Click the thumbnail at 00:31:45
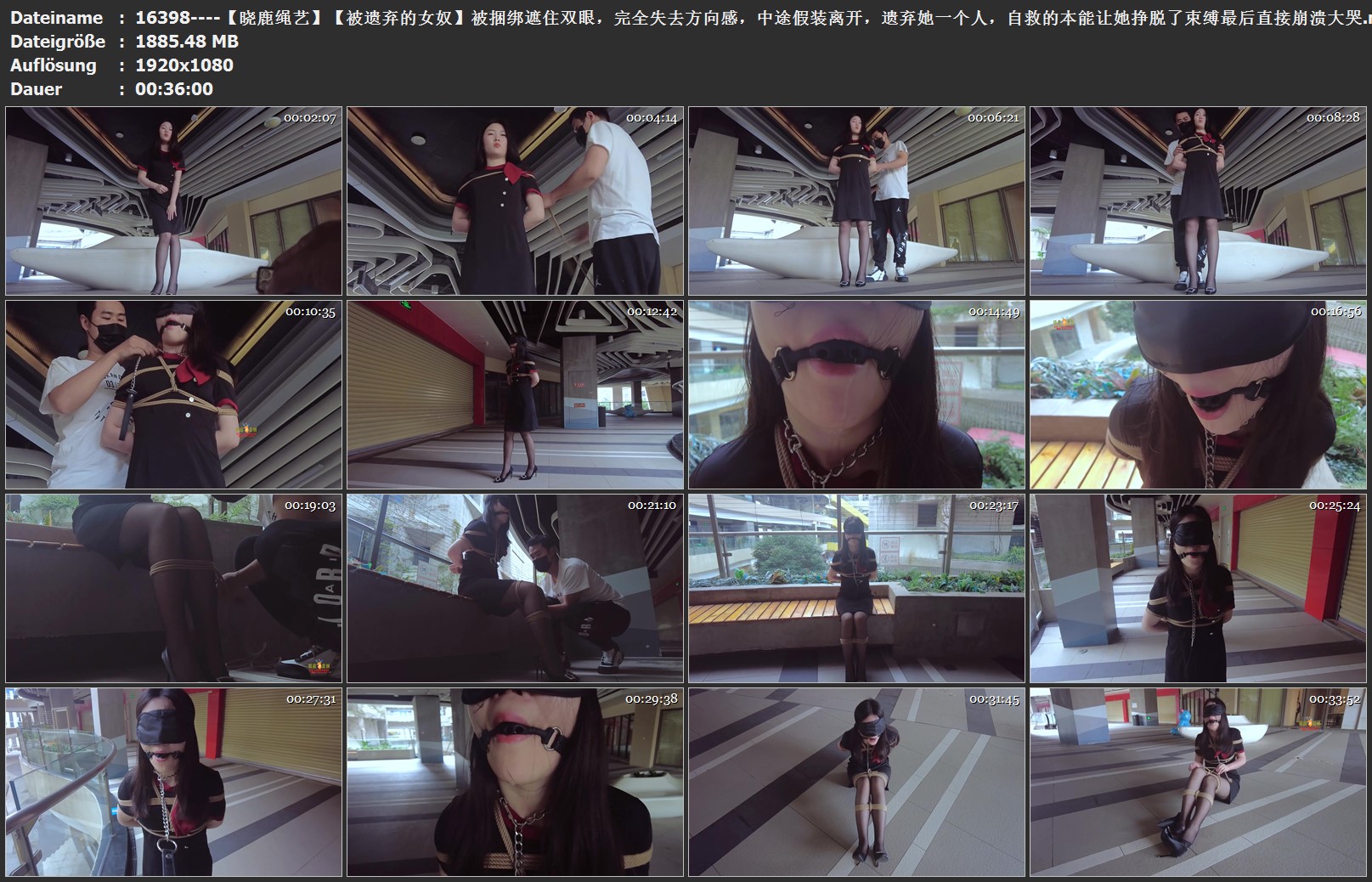 tap(856, 782)
